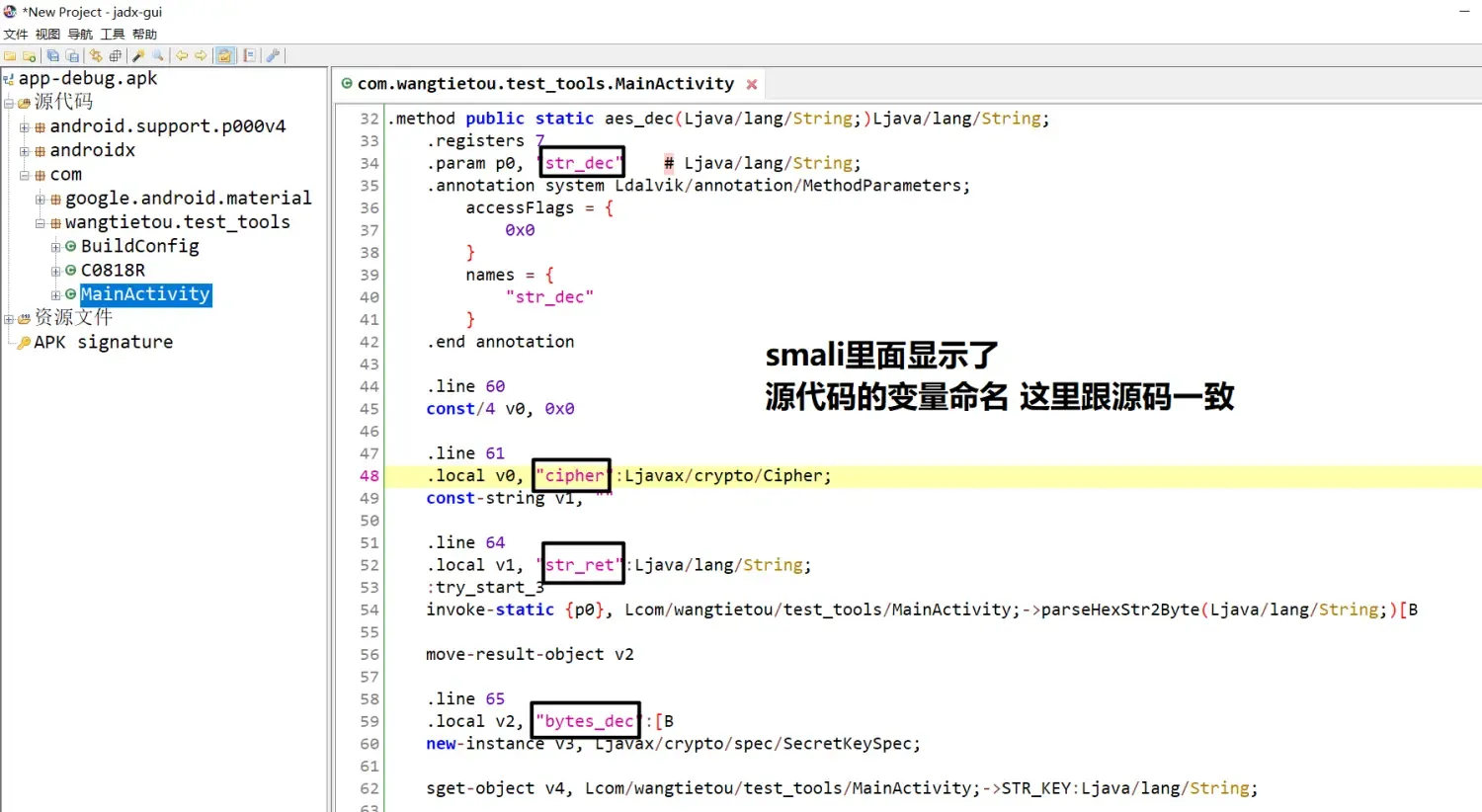Click the Export decompiled code icon
The height and width of the screenshot is (812, 1482).
71,56
